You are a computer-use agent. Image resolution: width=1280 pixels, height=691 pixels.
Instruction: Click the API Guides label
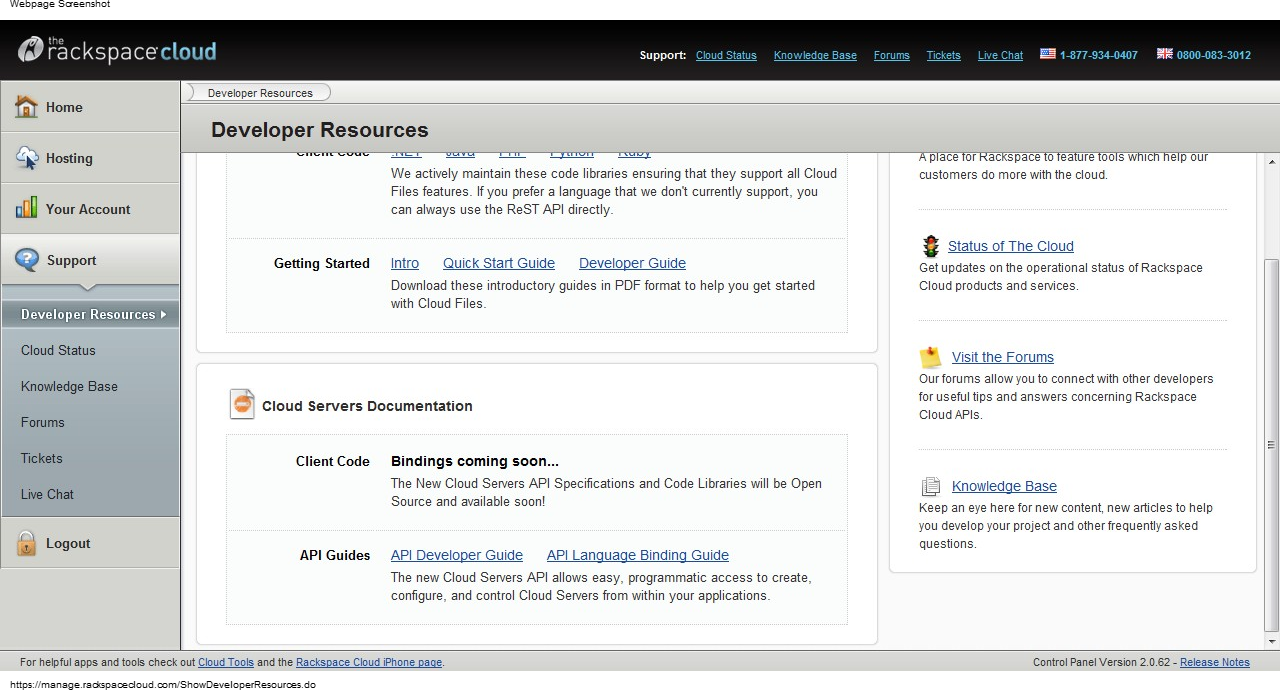335,555
